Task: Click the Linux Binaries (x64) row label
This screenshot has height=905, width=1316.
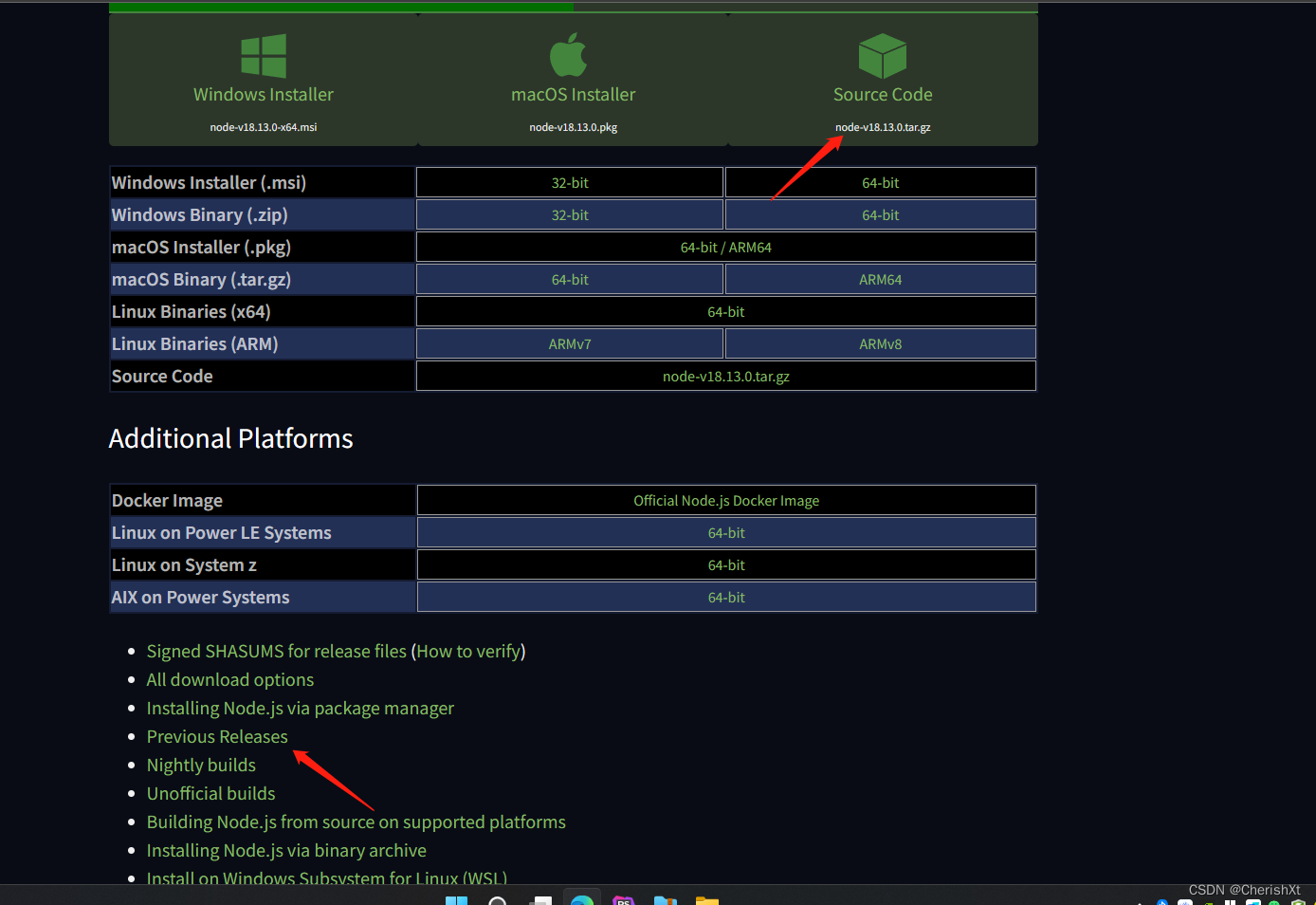Action: pos(191,311)
